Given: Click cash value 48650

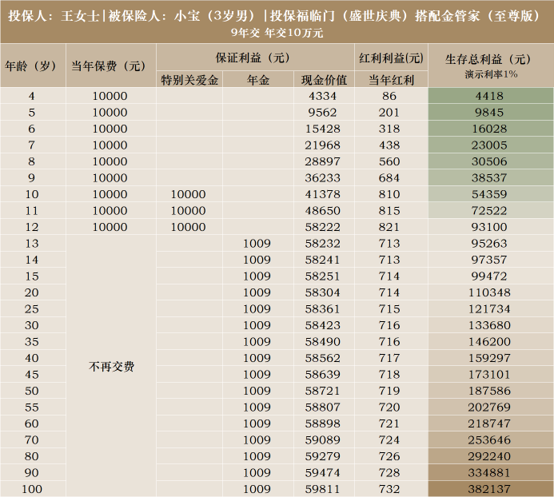Looking at the screenshot, I should 323,211.
